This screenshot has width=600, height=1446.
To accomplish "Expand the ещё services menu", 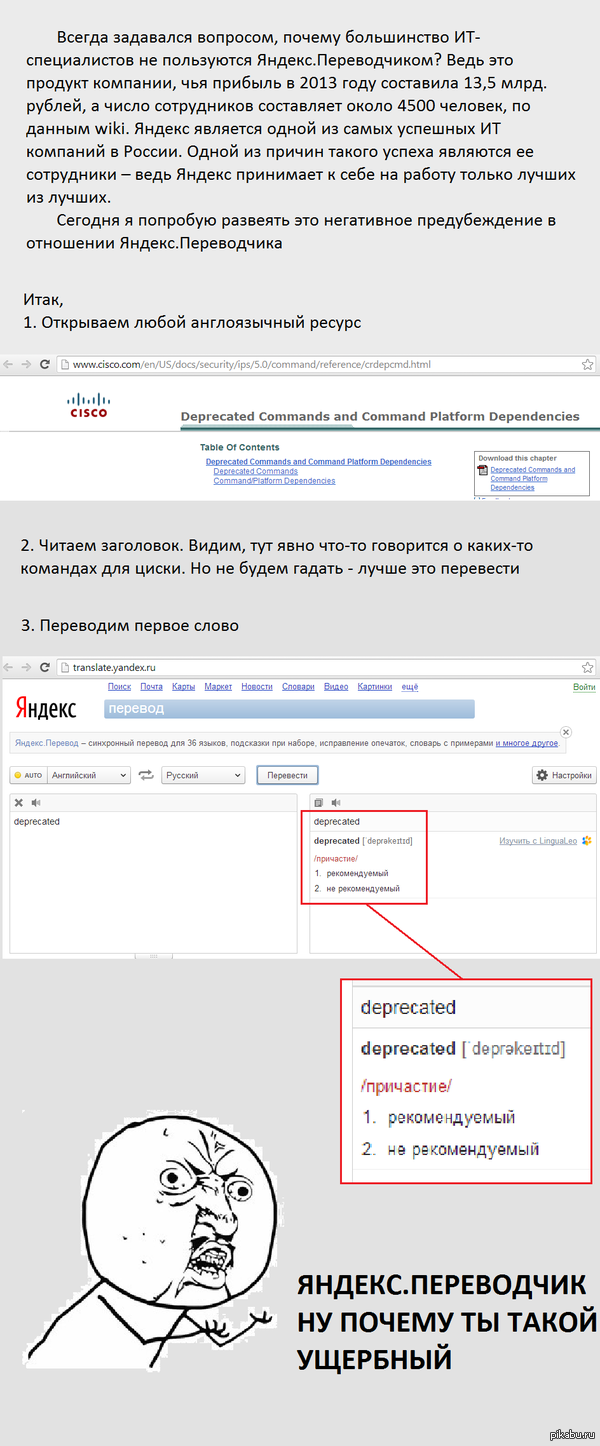I will click(x=410, y=687).
